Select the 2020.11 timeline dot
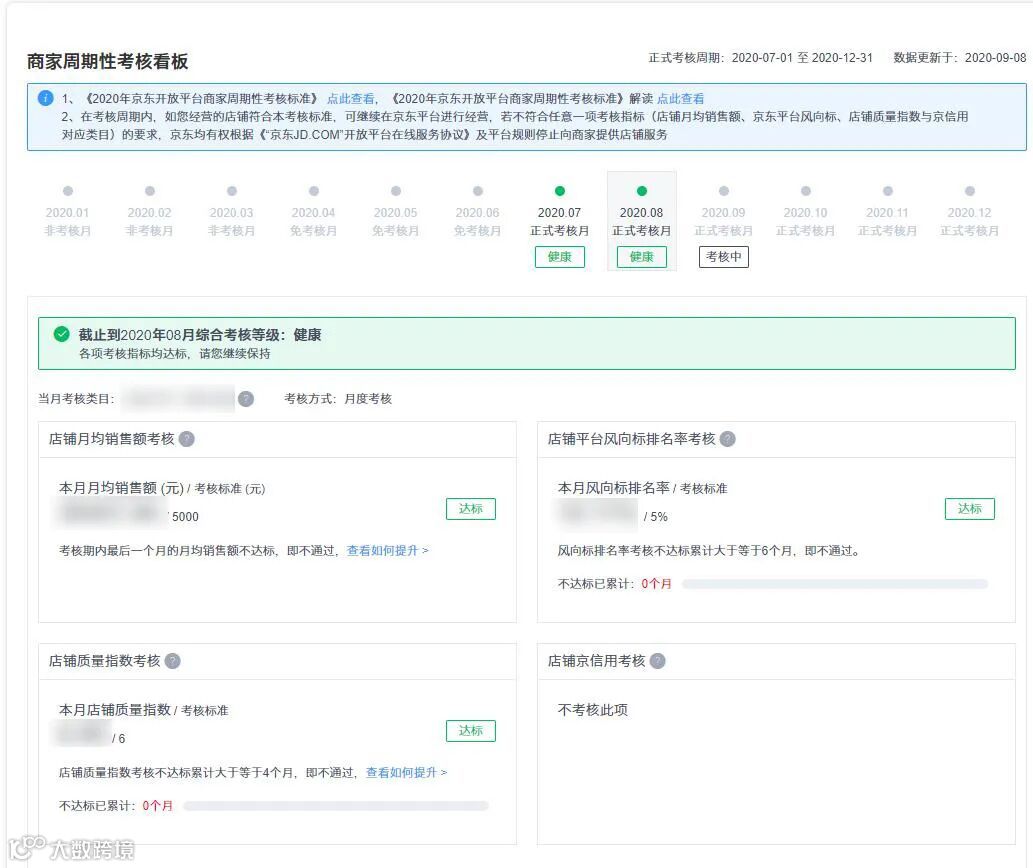Viewport: 1033px width, 868px height. (x=887, y=191)
